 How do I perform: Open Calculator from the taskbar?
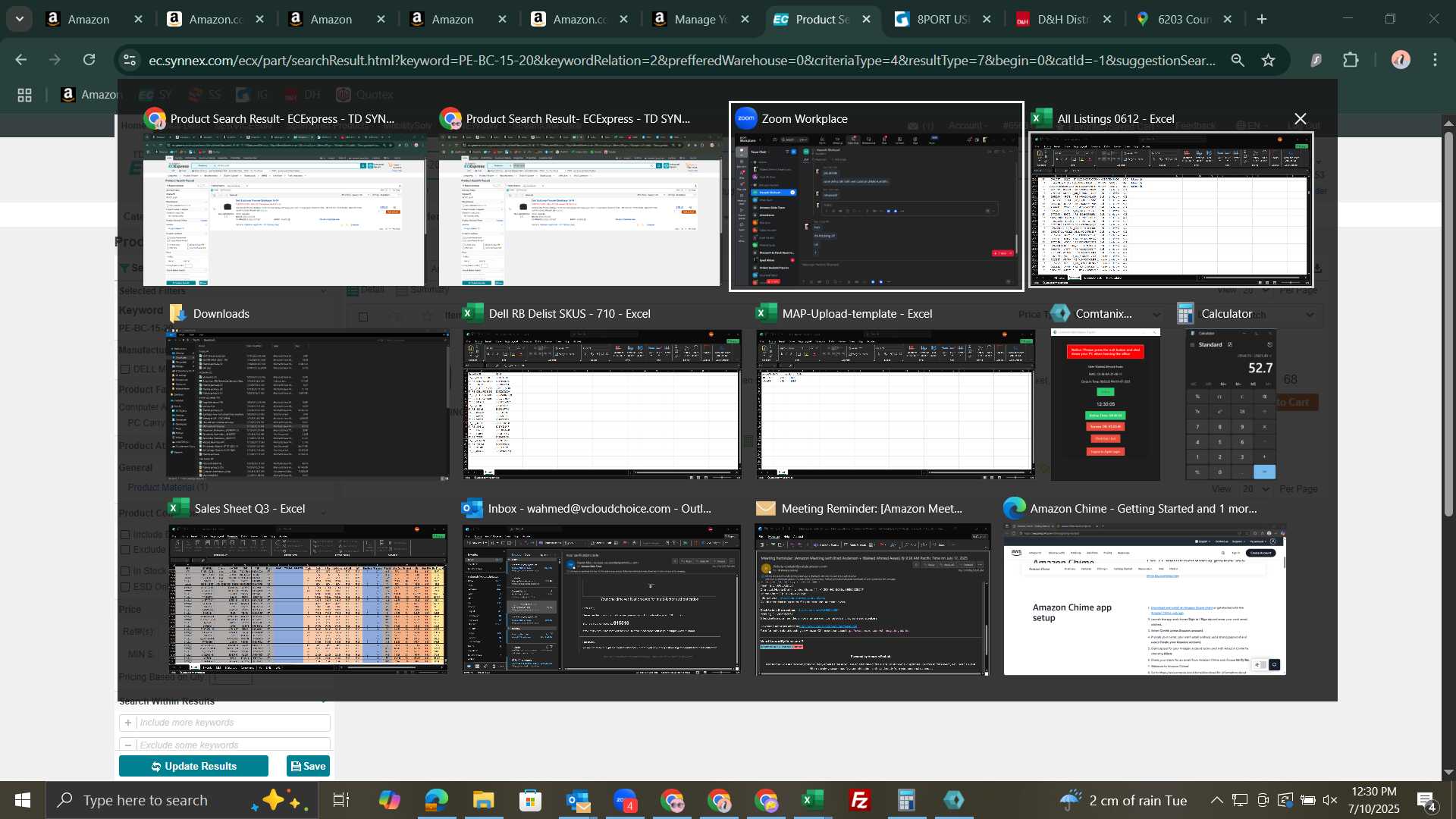coord(907,800)
